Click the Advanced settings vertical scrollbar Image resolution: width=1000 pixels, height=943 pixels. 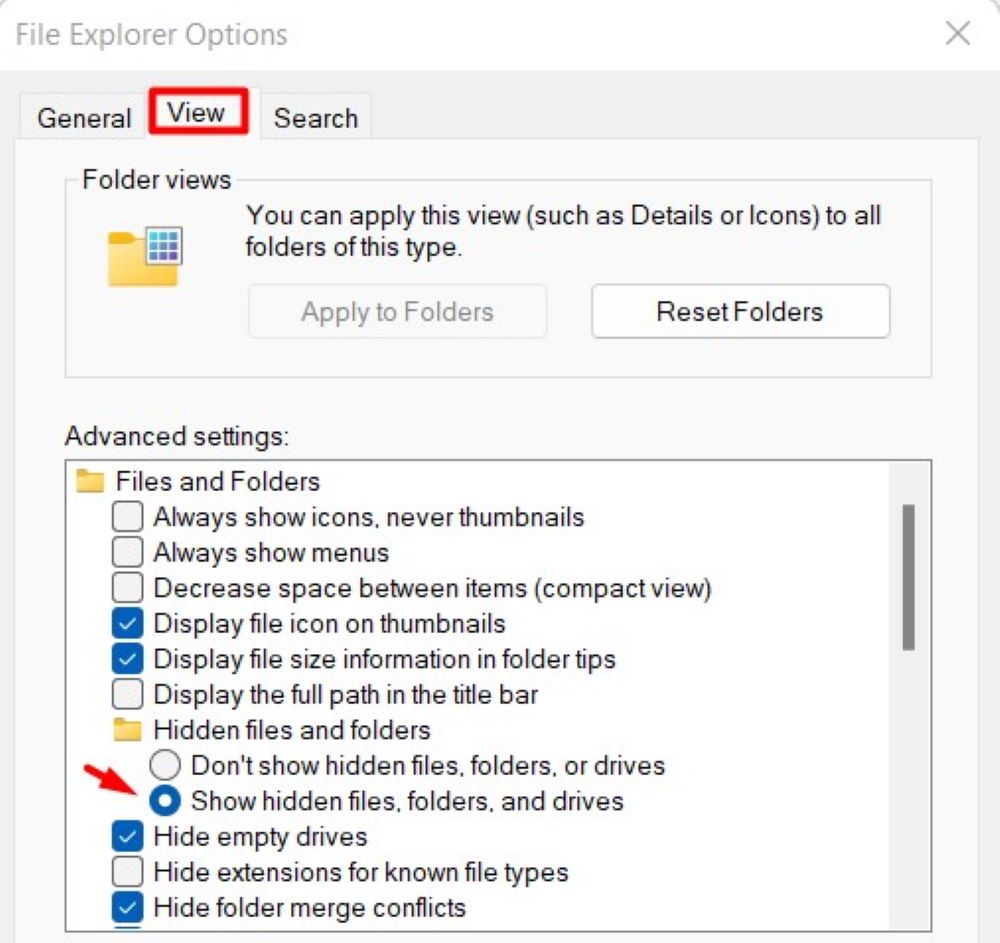coord(908,578)
